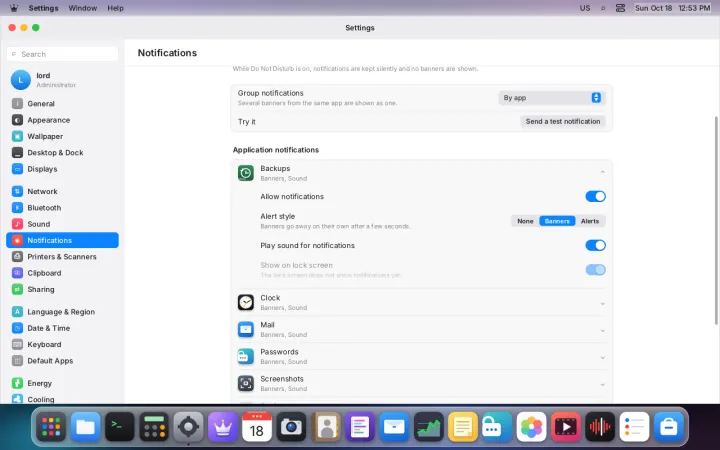Set alert style to None
This screenshot has width=720, height=450.
point(525,221)
